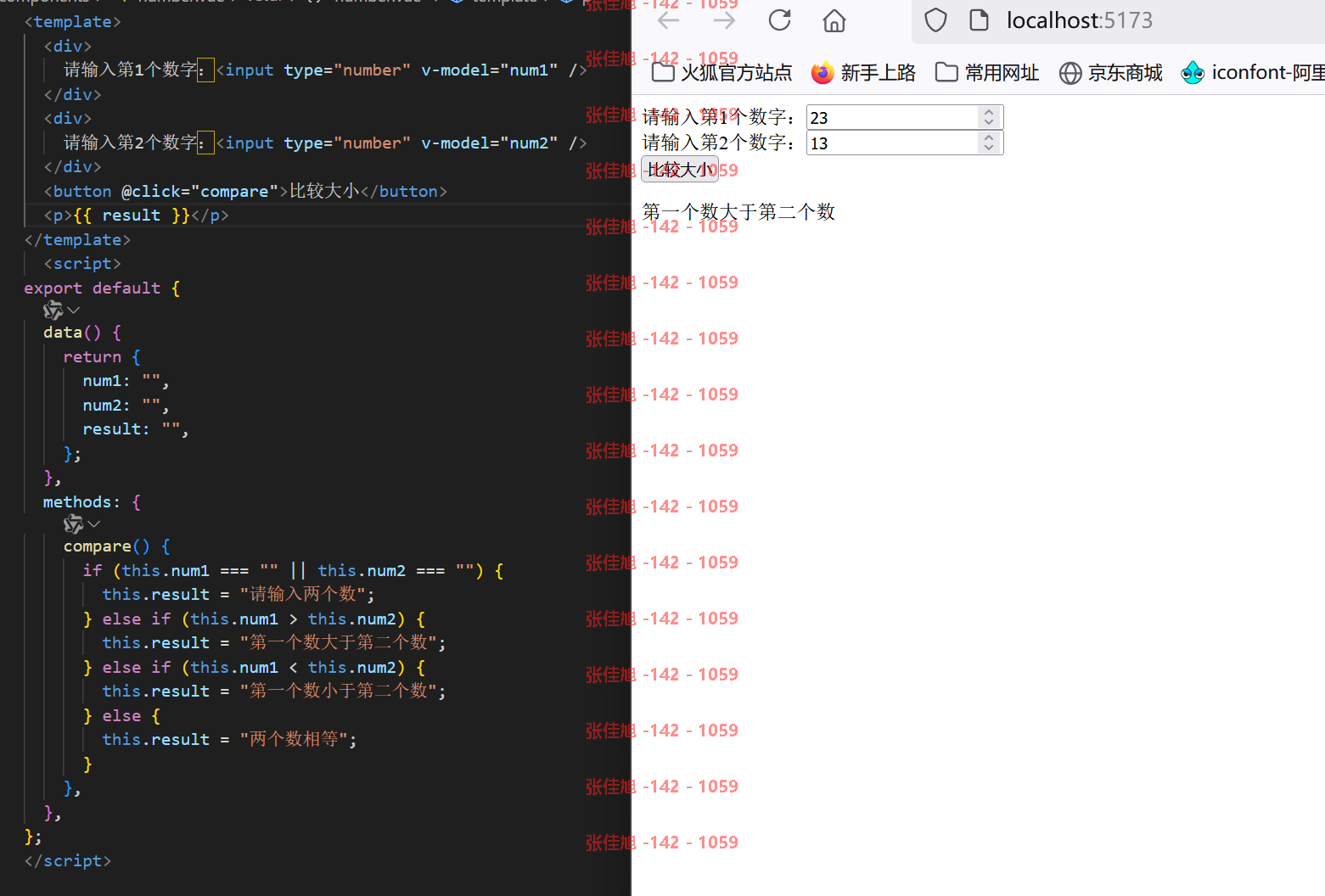Click the code line export default {

pyautogui.click(x=102, y=288)
